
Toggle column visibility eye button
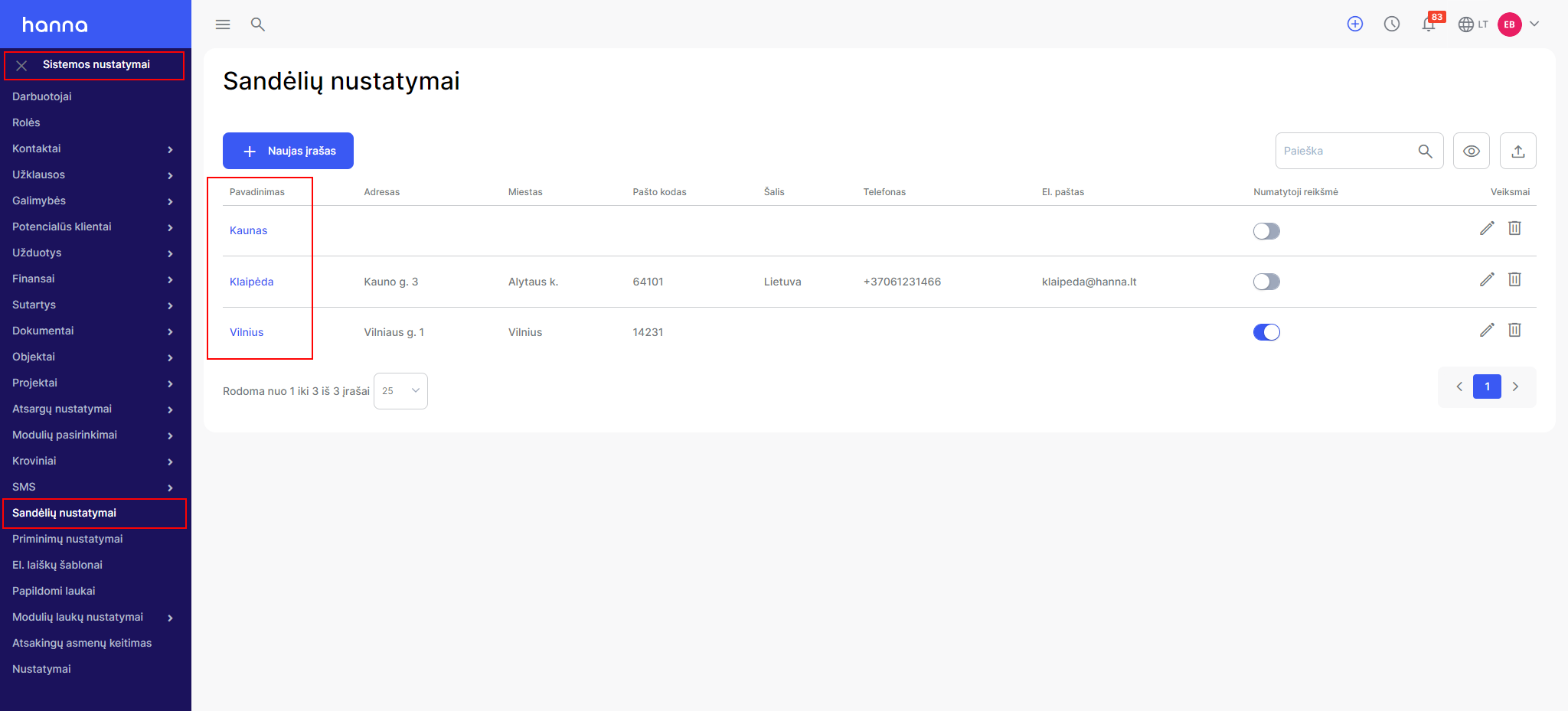click(1472, 151)
